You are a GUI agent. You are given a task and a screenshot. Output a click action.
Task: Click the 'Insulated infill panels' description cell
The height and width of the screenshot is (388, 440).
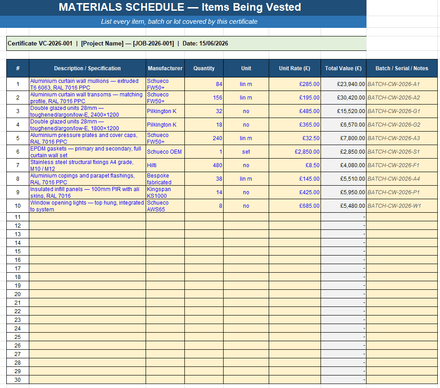[x=87, y=192]
